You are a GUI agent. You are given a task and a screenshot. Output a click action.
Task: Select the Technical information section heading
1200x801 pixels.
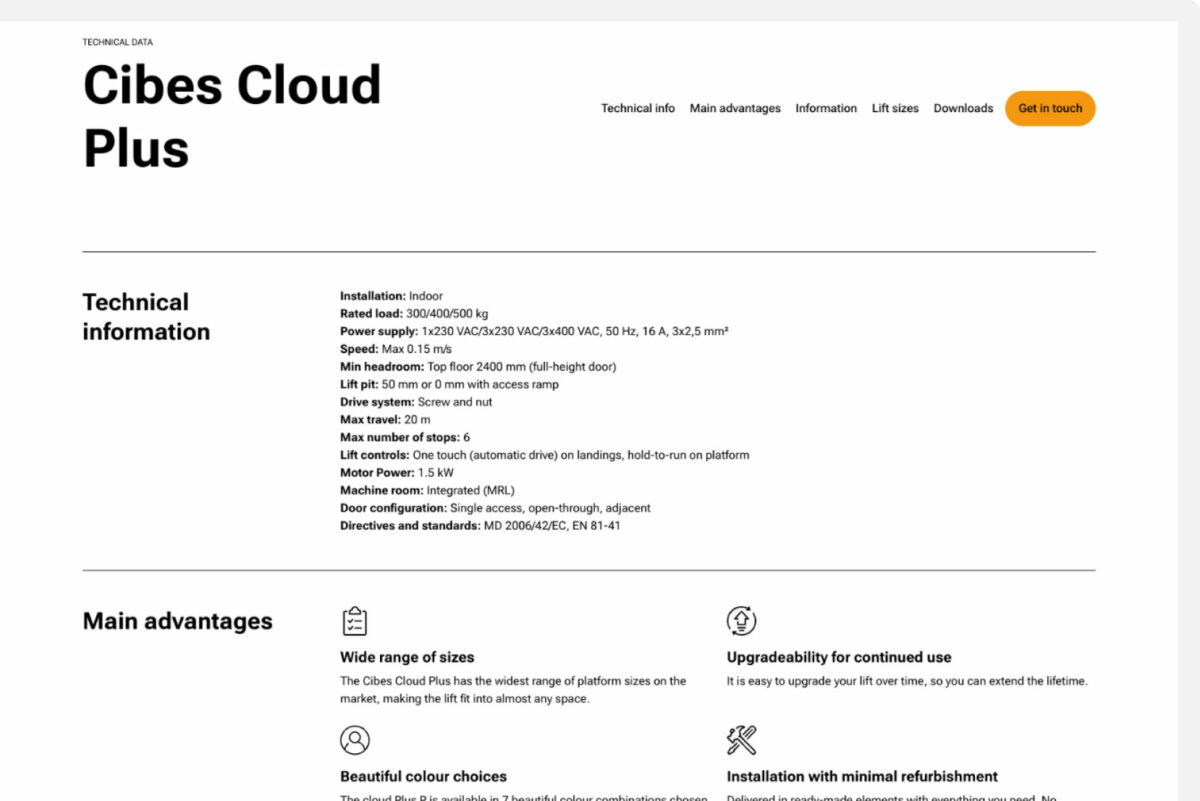(x=146, y=317)
